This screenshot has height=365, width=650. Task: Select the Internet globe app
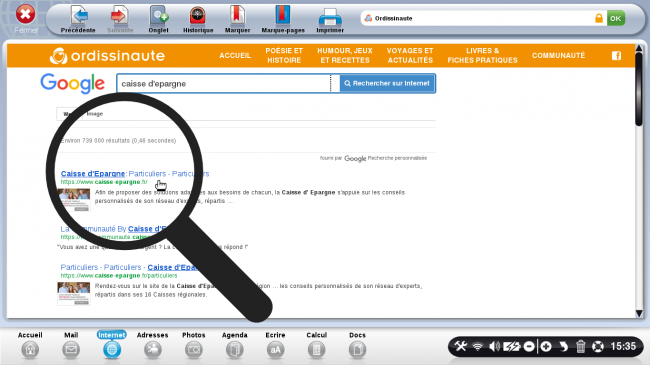point(112,345)
